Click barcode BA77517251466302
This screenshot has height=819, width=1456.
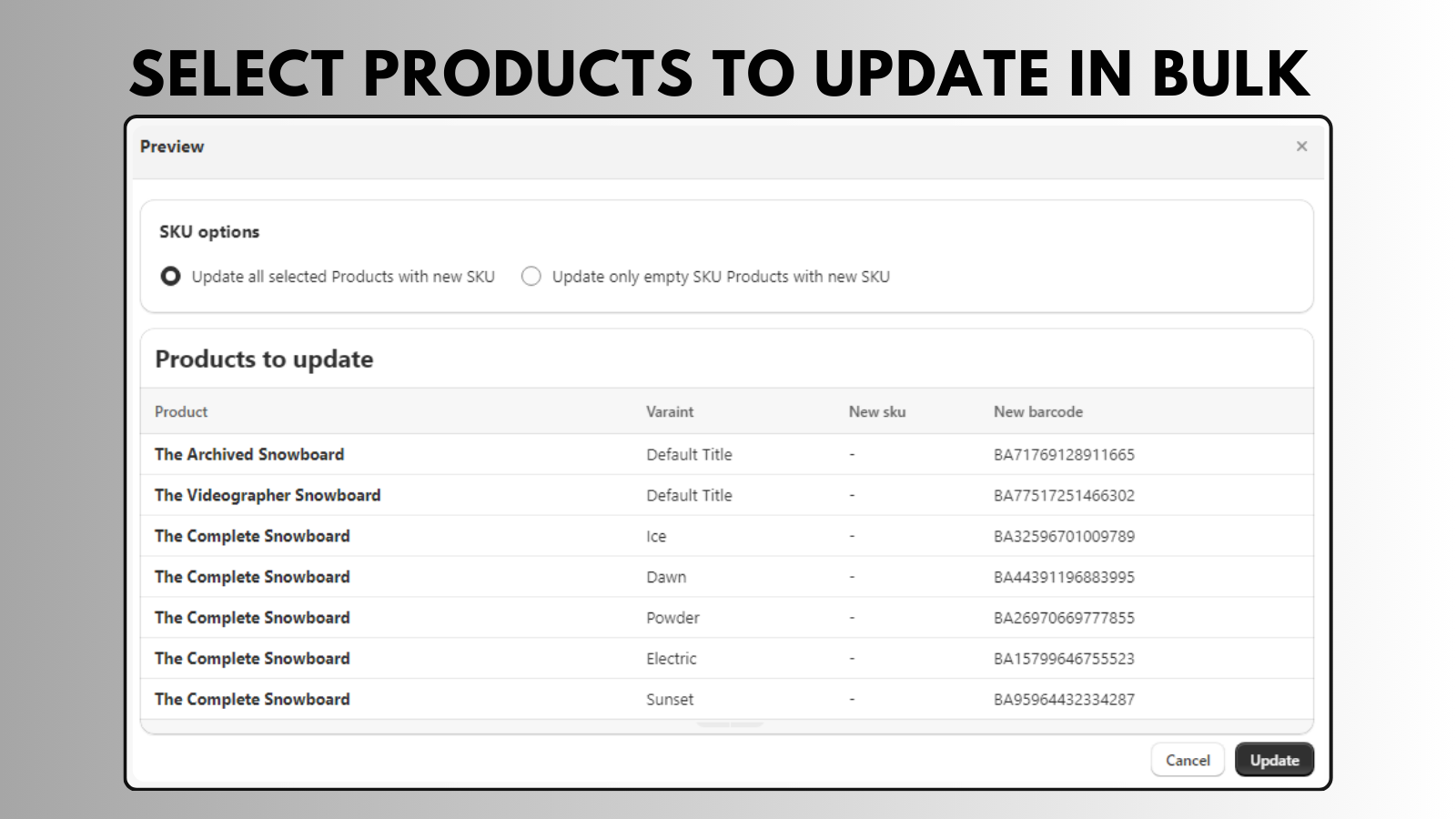pos(1064,495)
